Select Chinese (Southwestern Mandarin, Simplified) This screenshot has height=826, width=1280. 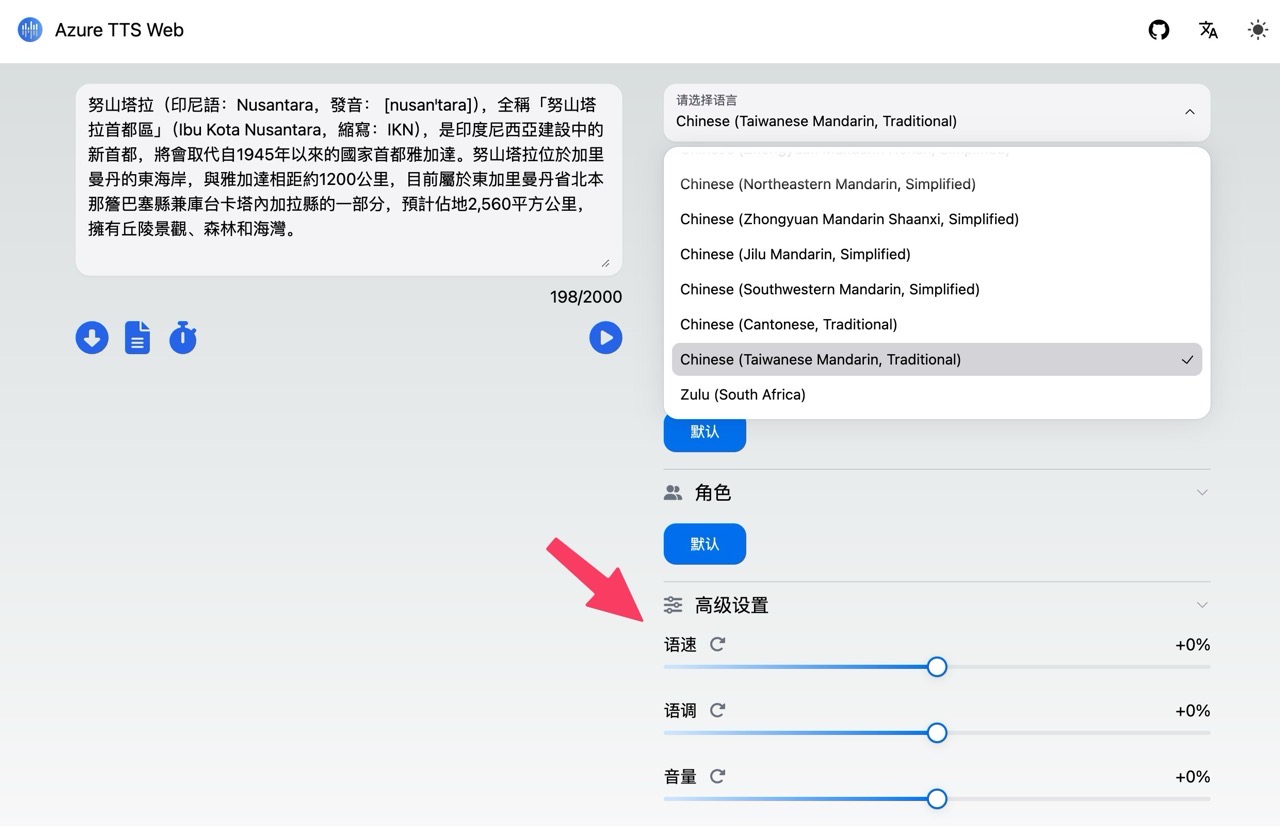pos(937,289)
